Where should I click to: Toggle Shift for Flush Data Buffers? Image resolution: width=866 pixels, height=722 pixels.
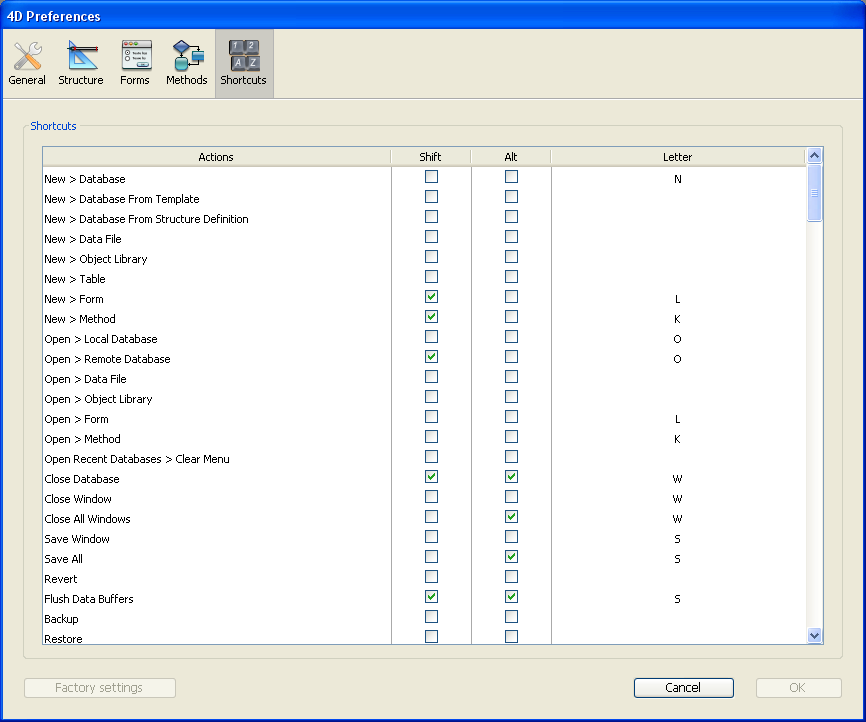[431, 597]
